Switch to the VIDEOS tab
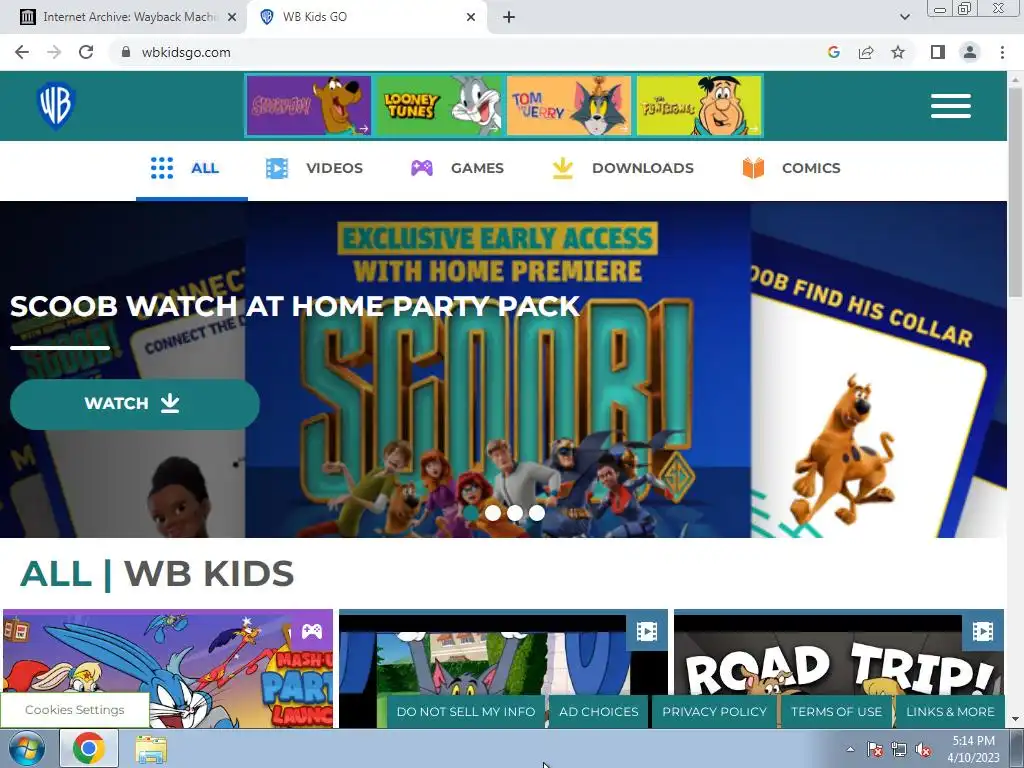 point(314,168)
